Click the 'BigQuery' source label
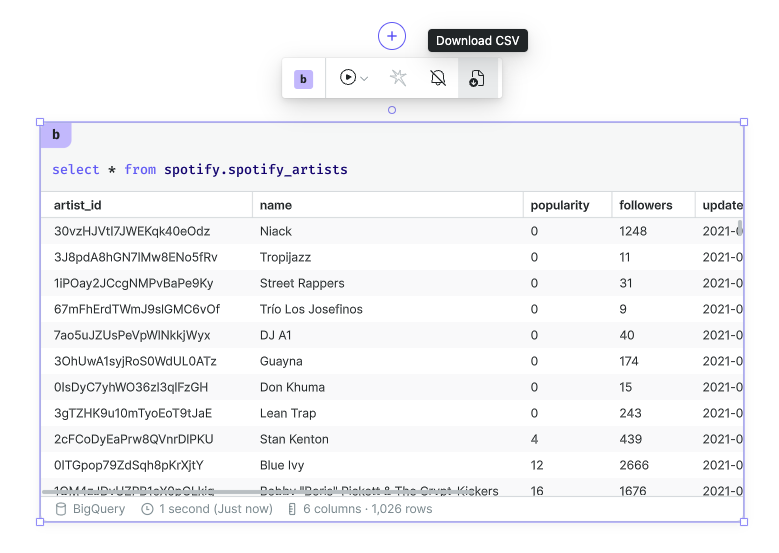This screenshot has width=779, height=553. 99,509
